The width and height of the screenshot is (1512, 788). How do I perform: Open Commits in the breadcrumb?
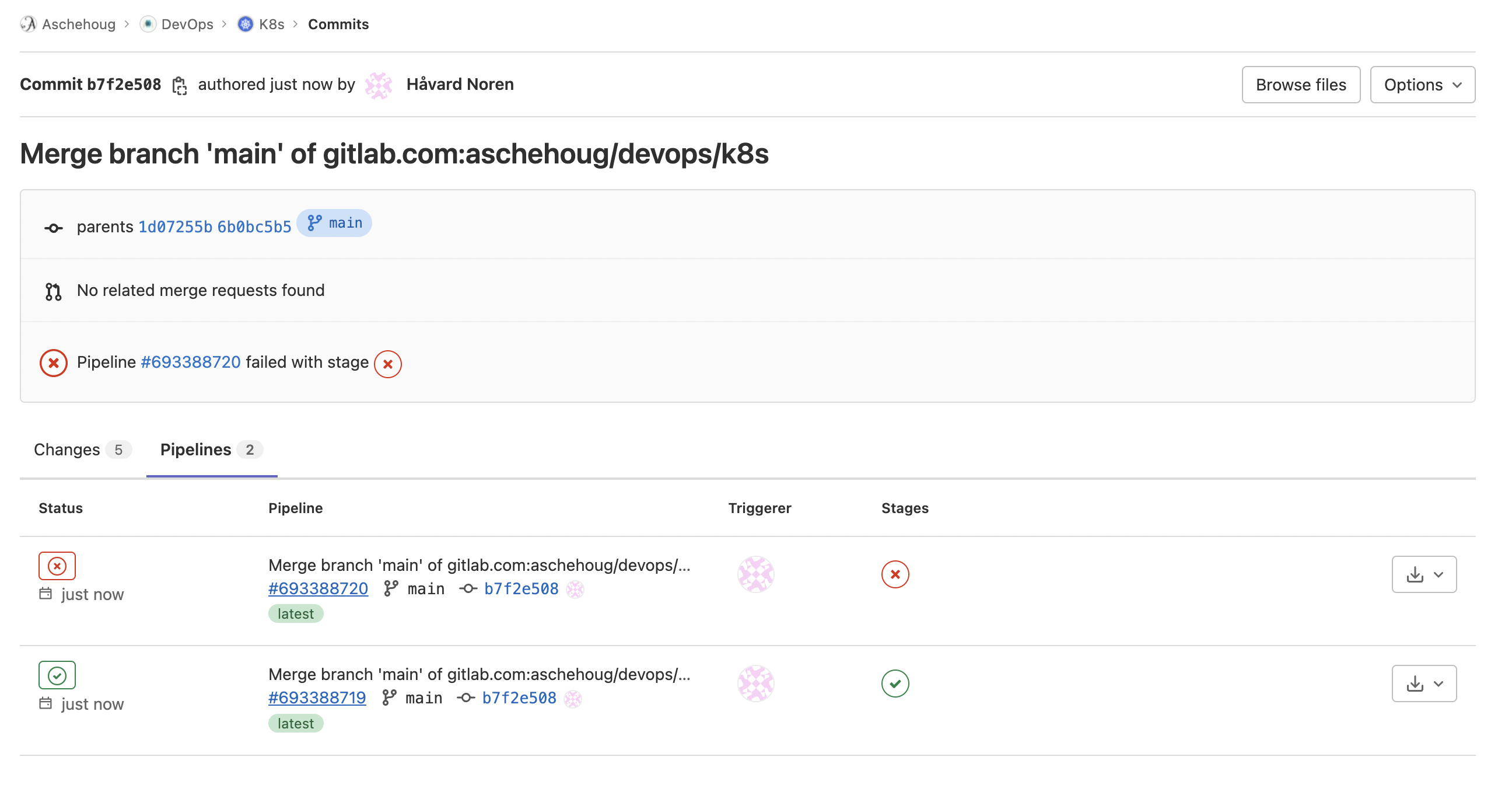coord(338,24)
